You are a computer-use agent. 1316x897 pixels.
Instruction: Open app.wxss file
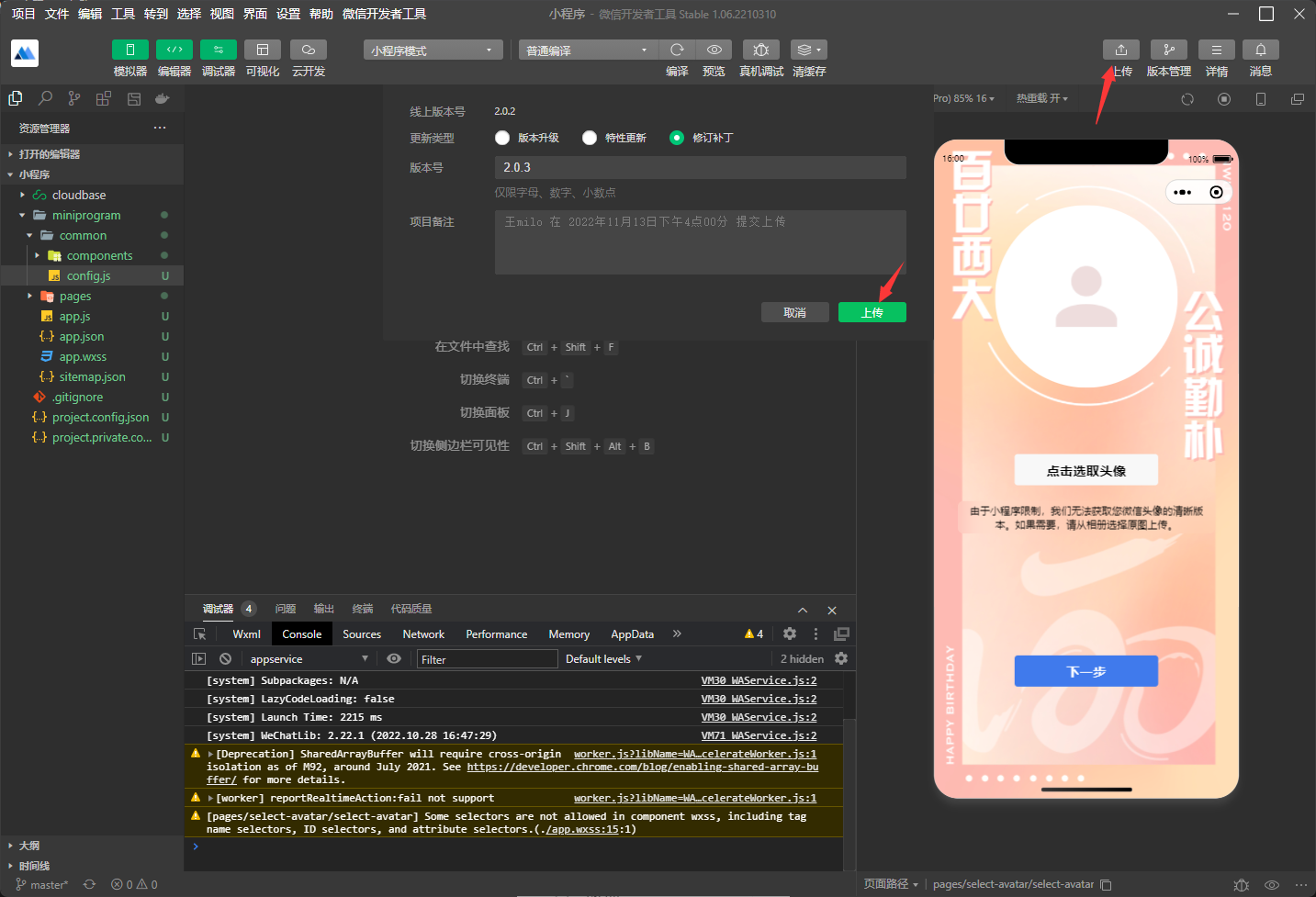coord(92,356)
